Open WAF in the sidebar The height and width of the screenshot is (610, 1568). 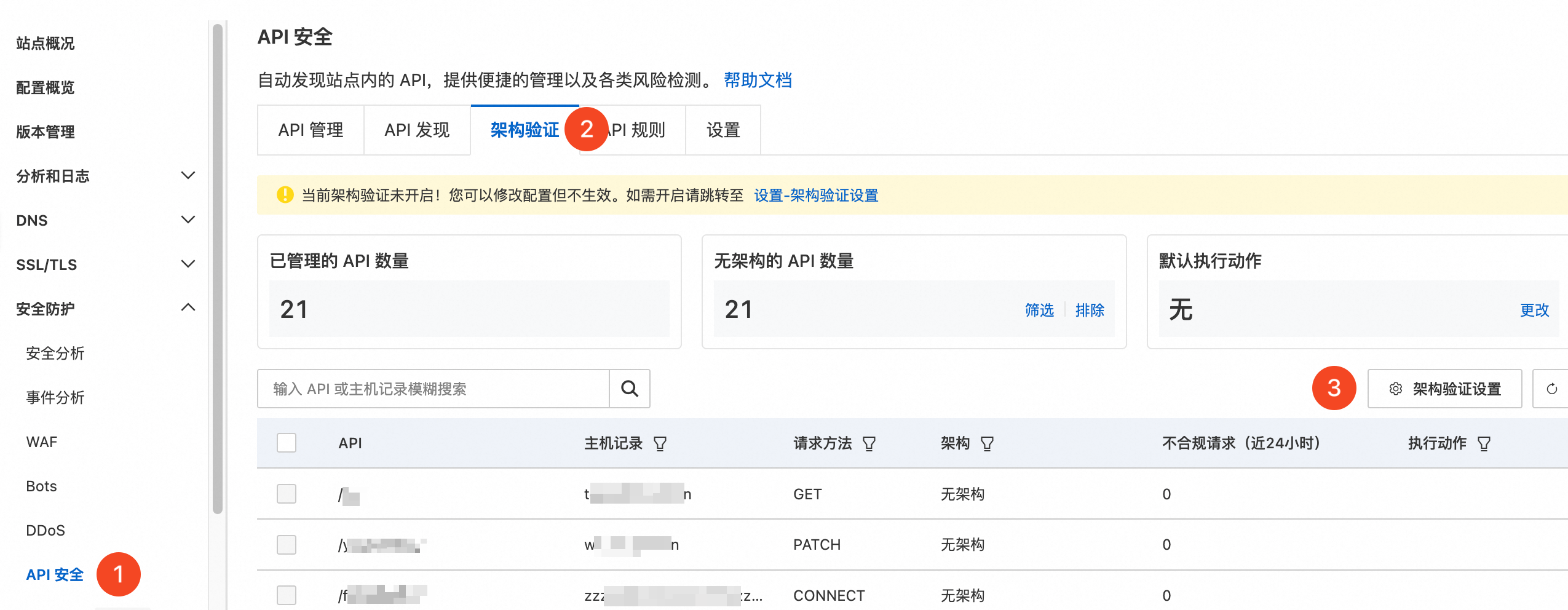point(42,442)
